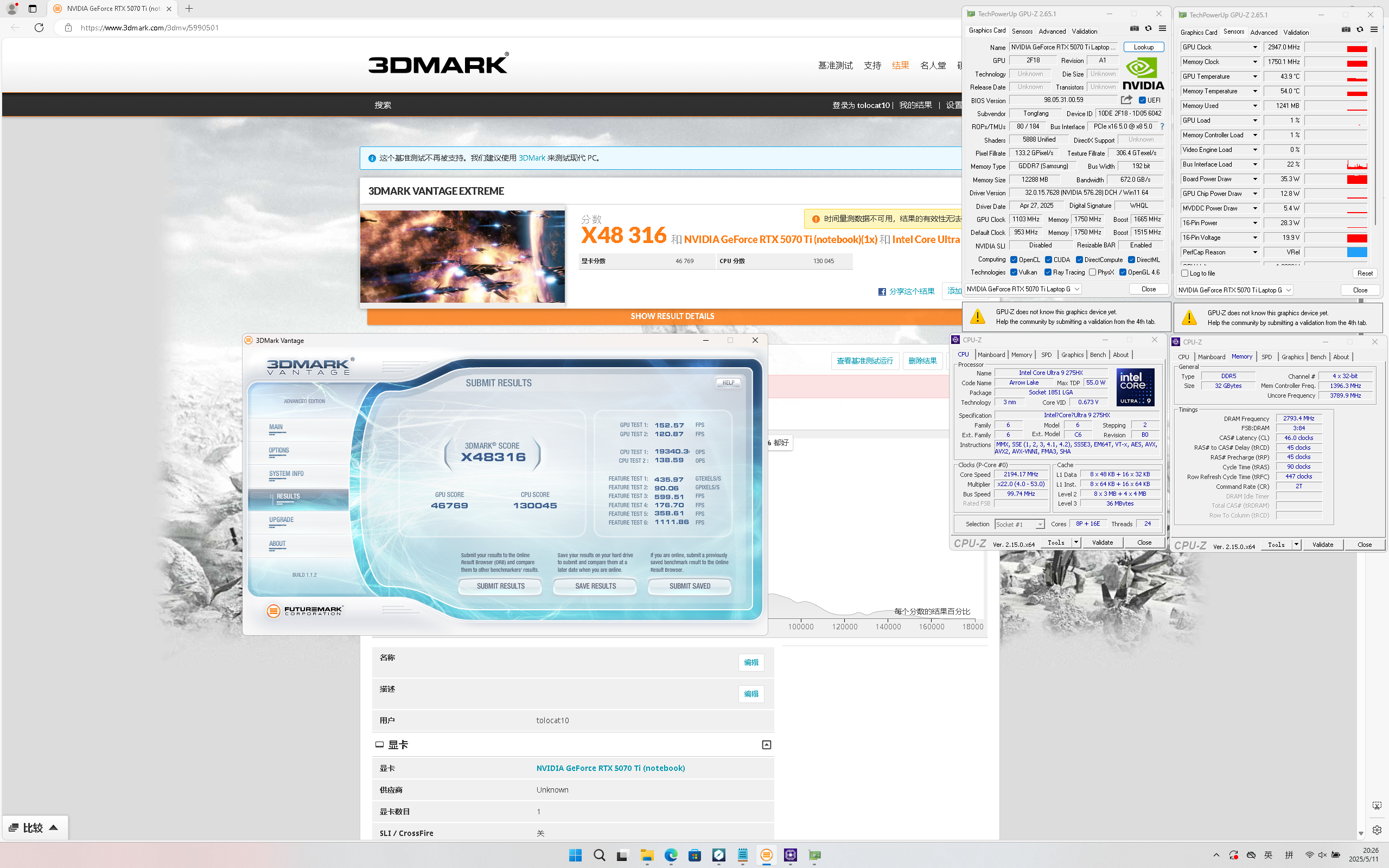1389x868 pixels.
Task: Open Microsoft Edge from taskbar
Action: pyautogui.click(x=671, y=856)
